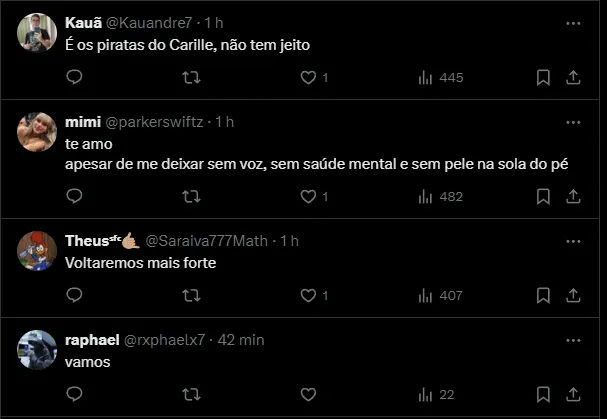Share raphael's tweet
This screenshot has height=419, width=607.
[573, 394]
